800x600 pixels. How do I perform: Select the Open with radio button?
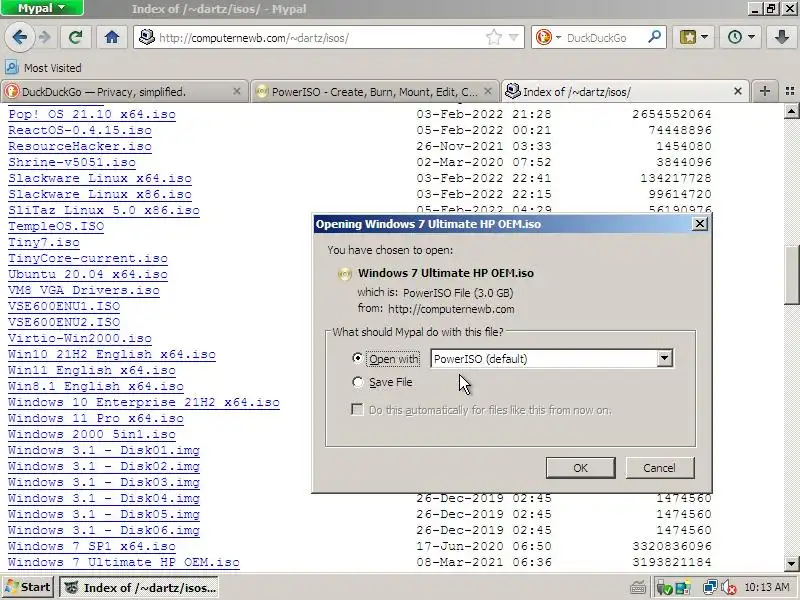(x=358, y=358)
